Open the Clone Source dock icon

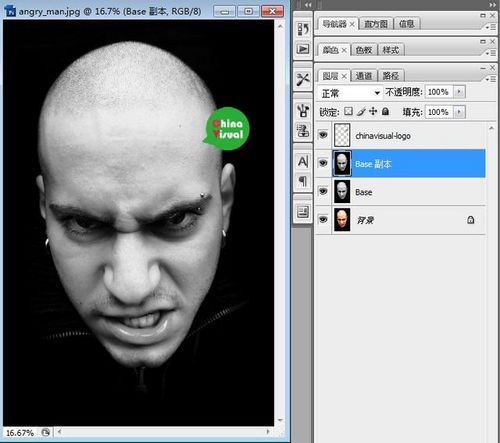(303, 131)
